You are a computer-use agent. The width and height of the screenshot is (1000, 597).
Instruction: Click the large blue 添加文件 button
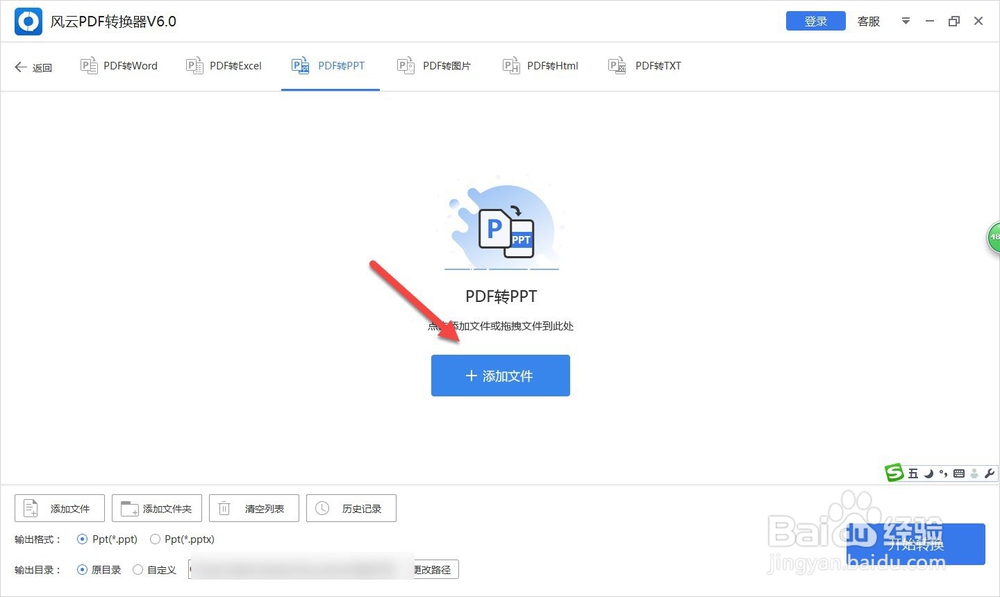pos(501,376)
